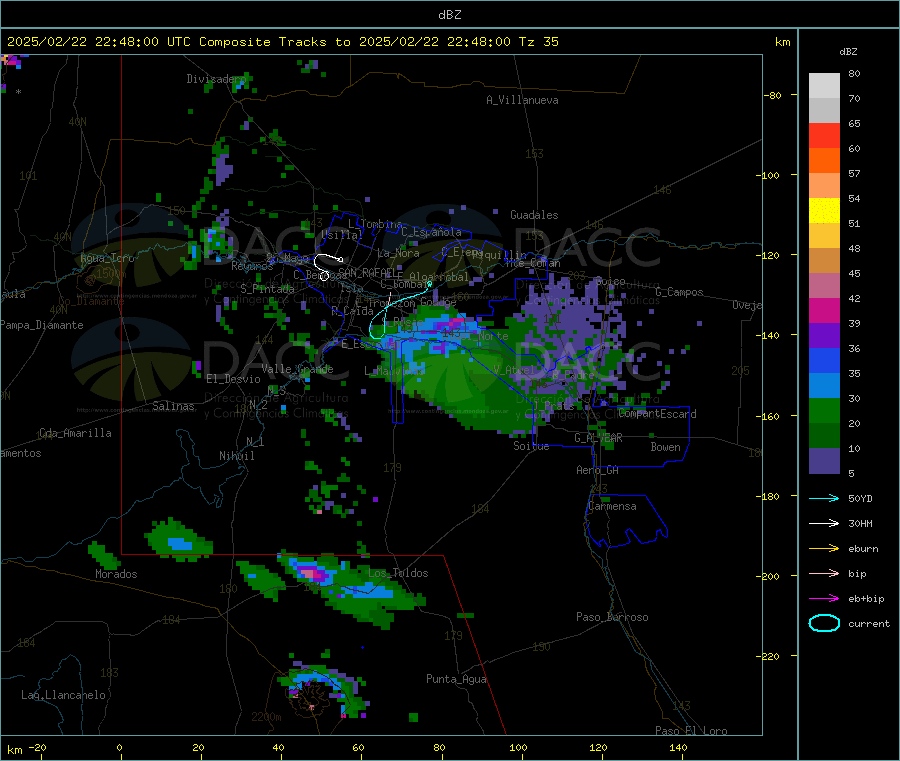Viewport: 900px width, 761px height.
Task: Click the Paso_El_Loro label
Action: click(691, 731)
